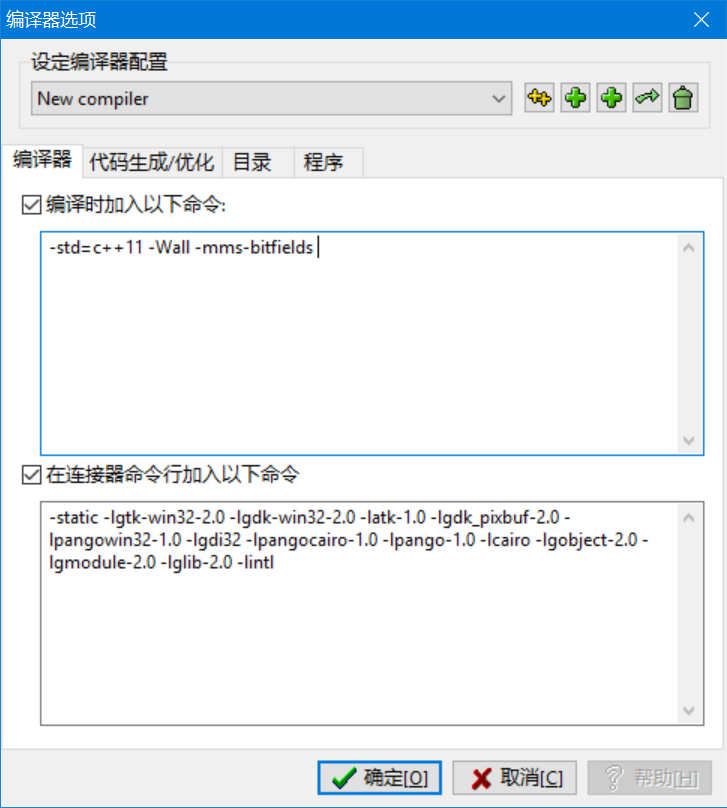Click the green plus beside the rename arrow
The height and width of the screenshot is (808, 727).
(612, 97)
